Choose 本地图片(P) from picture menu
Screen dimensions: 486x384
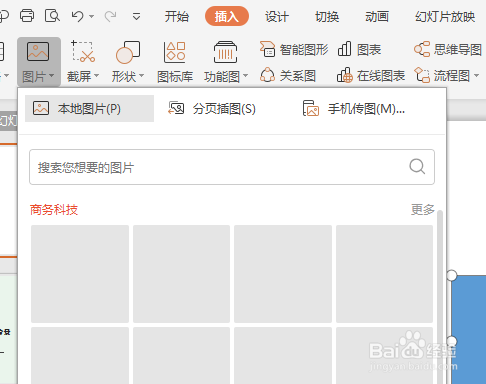coord(89,109)
